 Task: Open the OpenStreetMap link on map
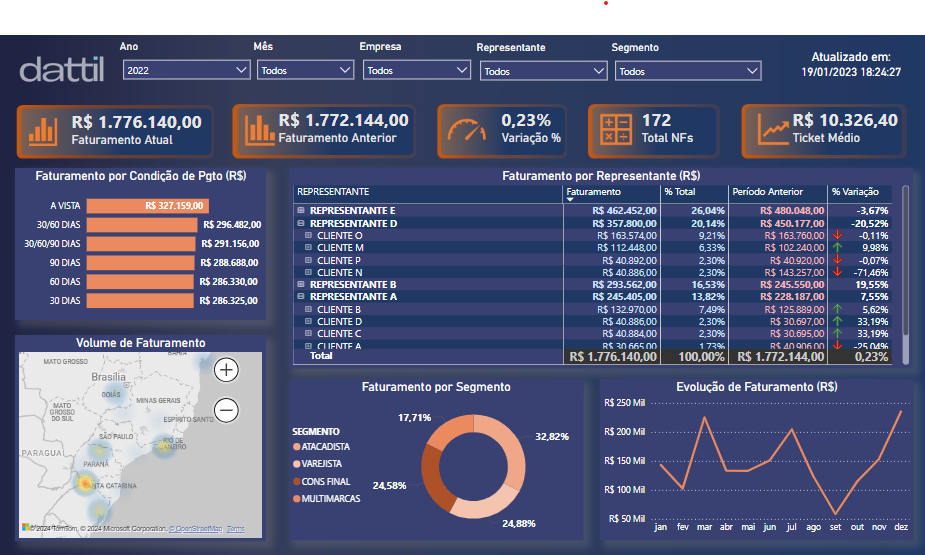pyautogui.click(x=195, y=528)
